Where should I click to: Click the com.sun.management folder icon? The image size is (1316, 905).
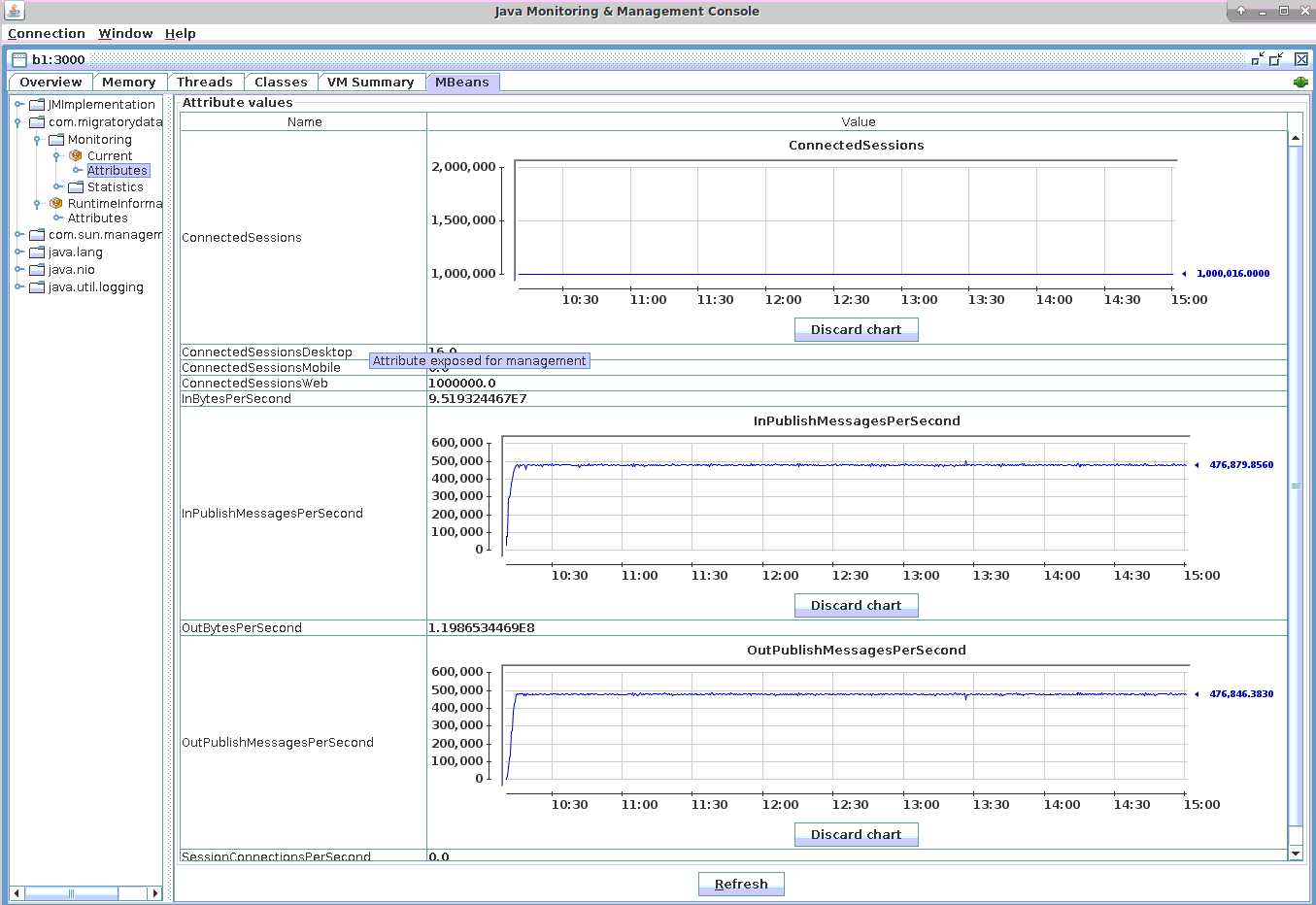(x=37, y=235)
